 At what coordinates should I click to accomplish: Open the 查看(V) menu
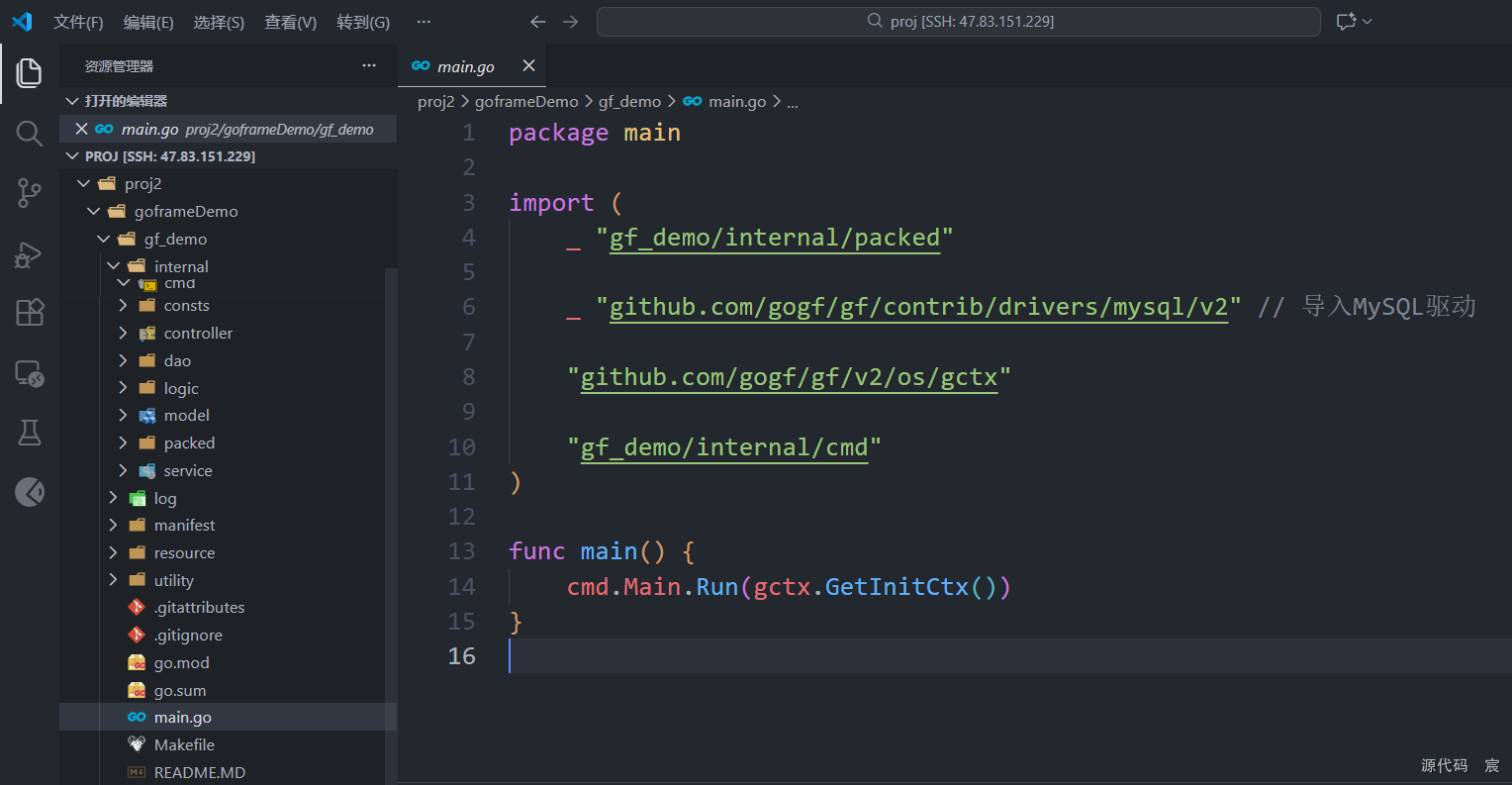click(290, 22)
